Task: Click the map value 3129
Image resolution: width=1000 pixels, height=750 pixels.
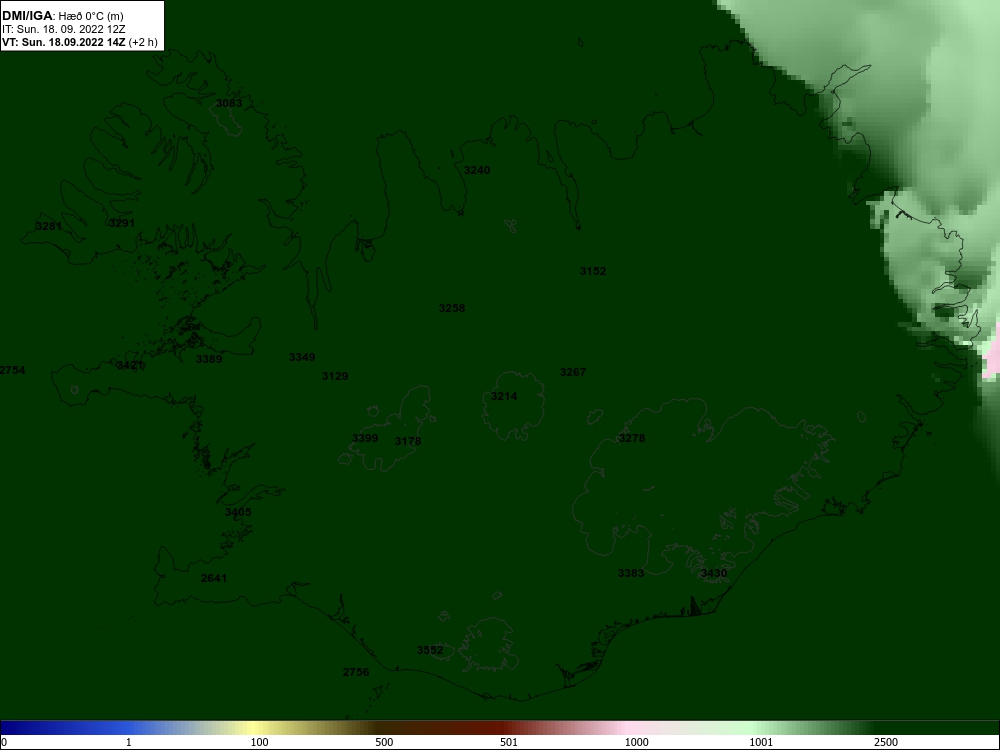Action: 335,377
